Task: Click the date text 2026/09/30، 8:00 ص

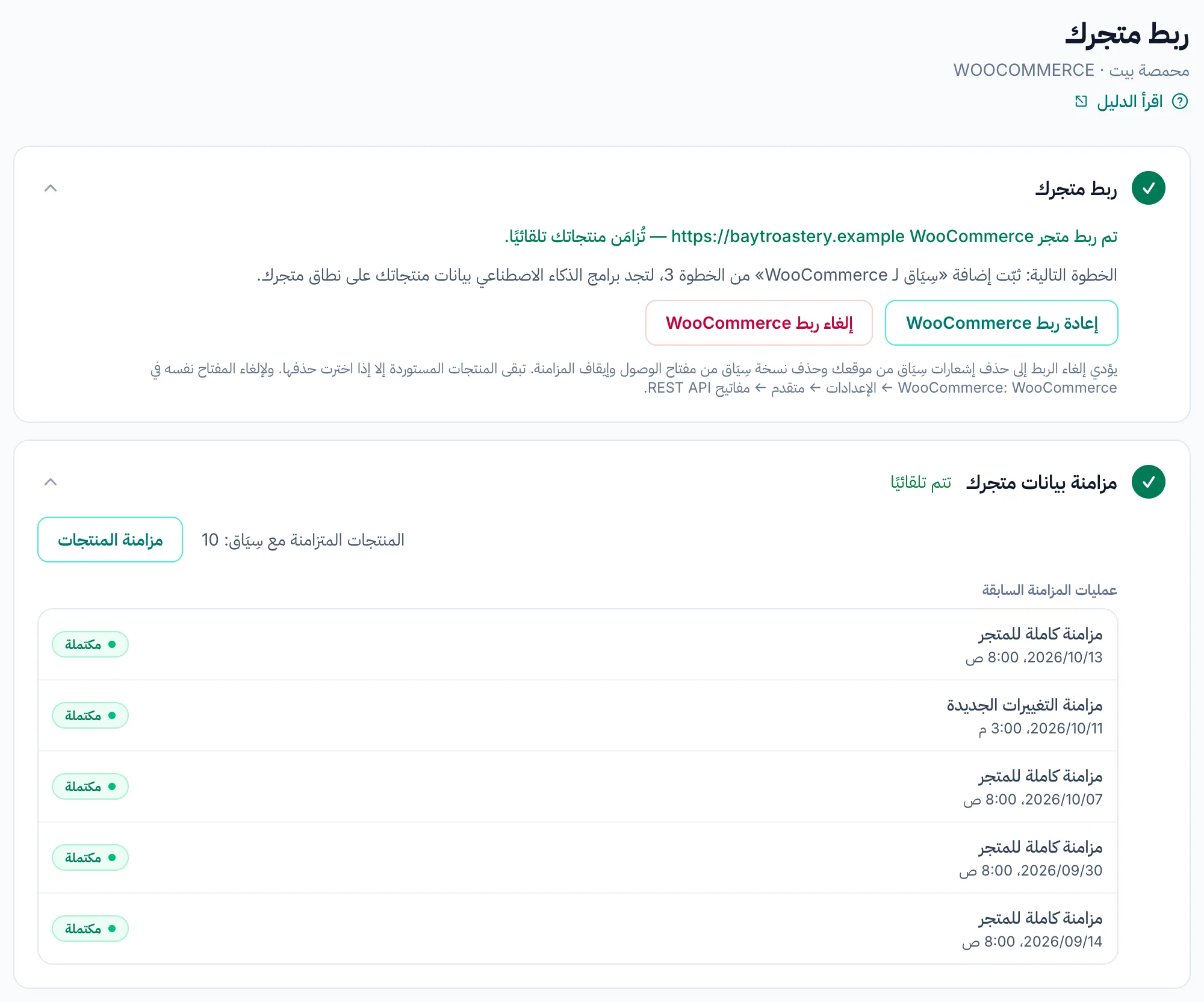Action: tap(1031, 871)
